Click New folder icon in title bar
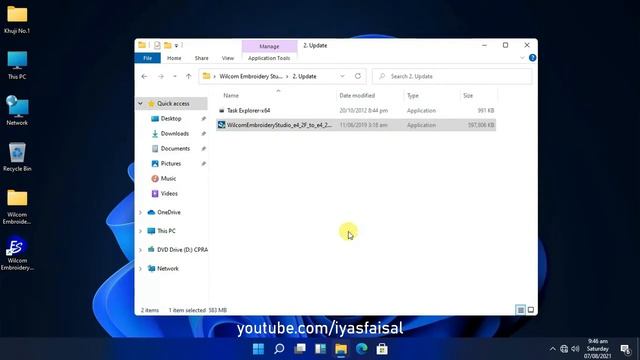This screenshot has width=640, height=360. 168,45
